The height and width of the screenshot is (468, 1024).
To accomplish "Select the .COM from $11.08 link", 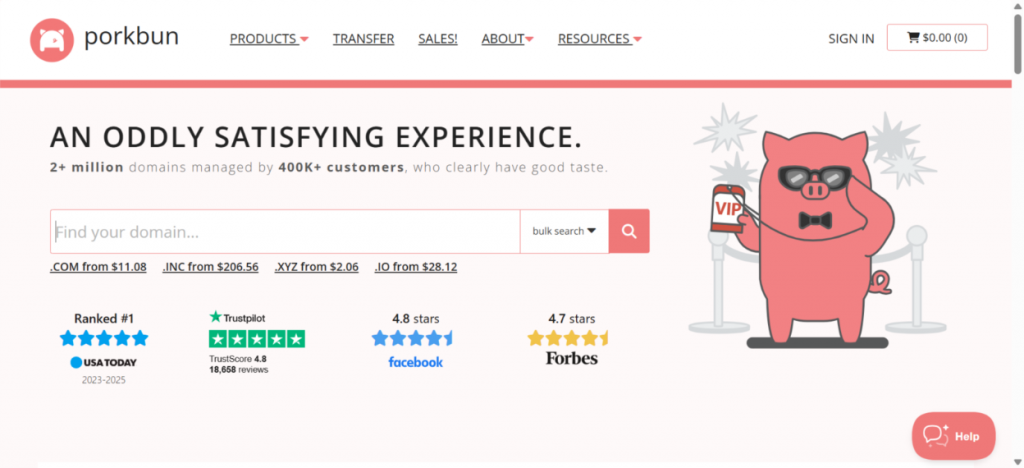I will coord(98,267).
